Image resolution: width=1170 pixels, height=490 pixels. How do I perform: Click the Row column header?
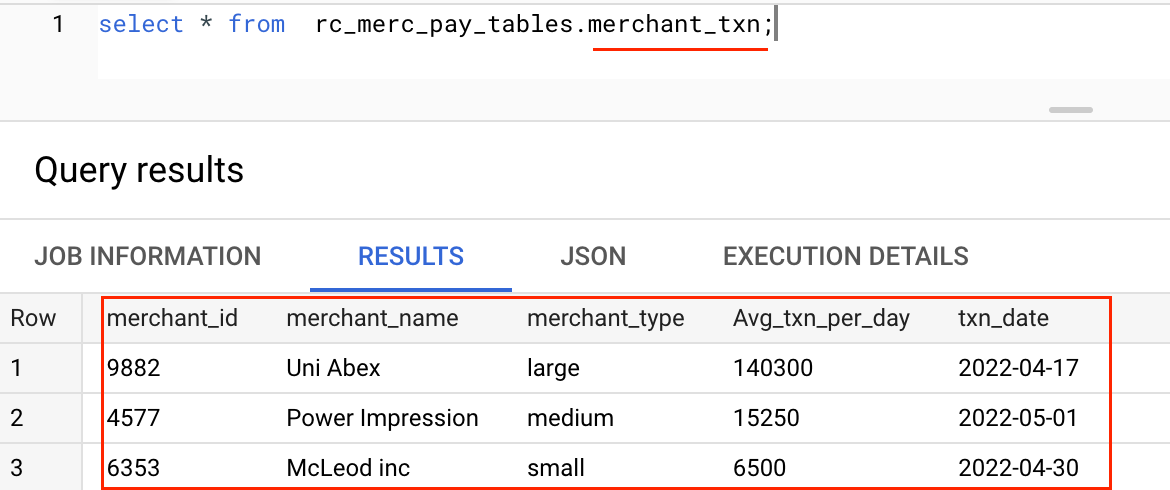click(34, 318)
